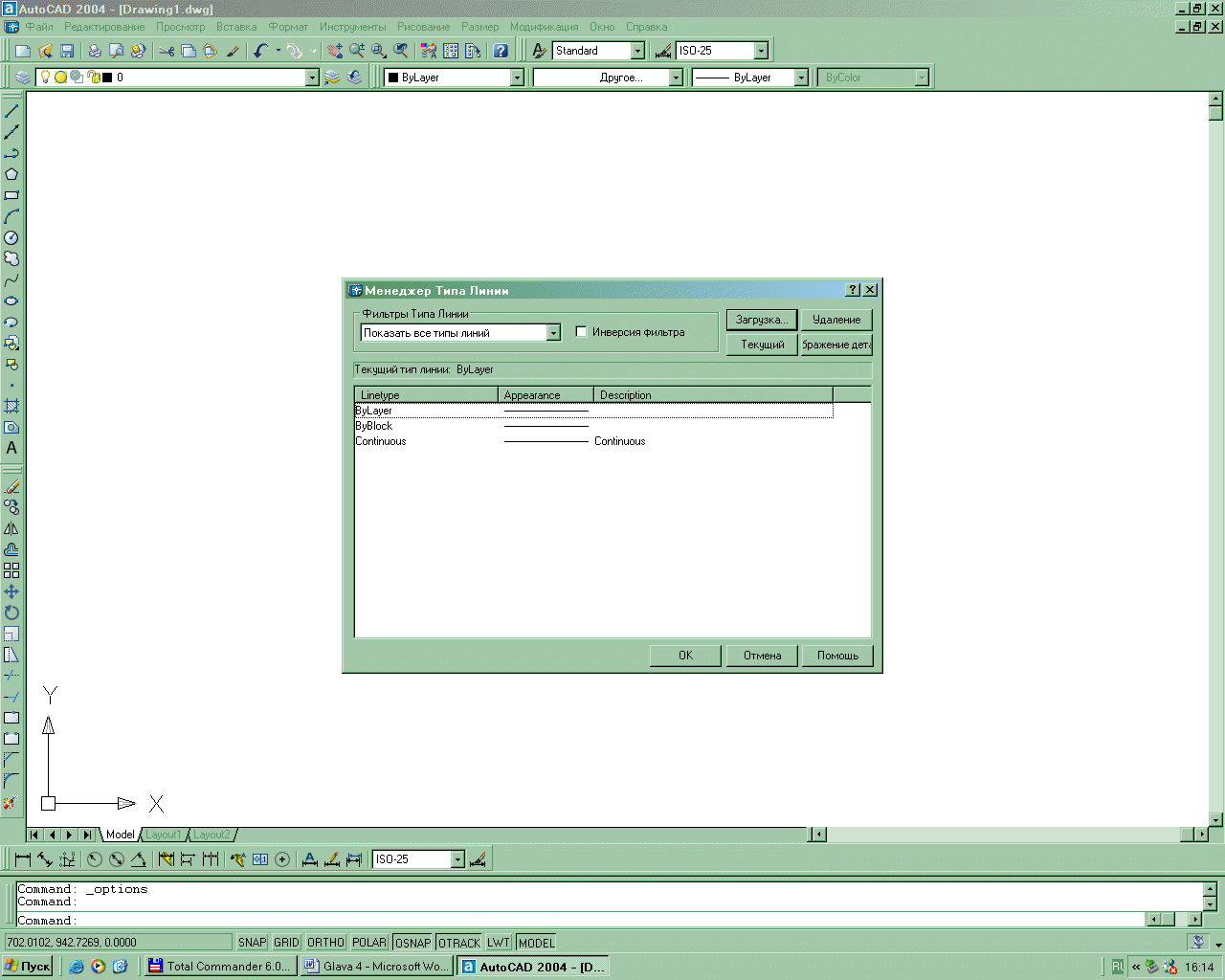
Task: Click the Help question mark toolbar icon
Action: (501, 51)
